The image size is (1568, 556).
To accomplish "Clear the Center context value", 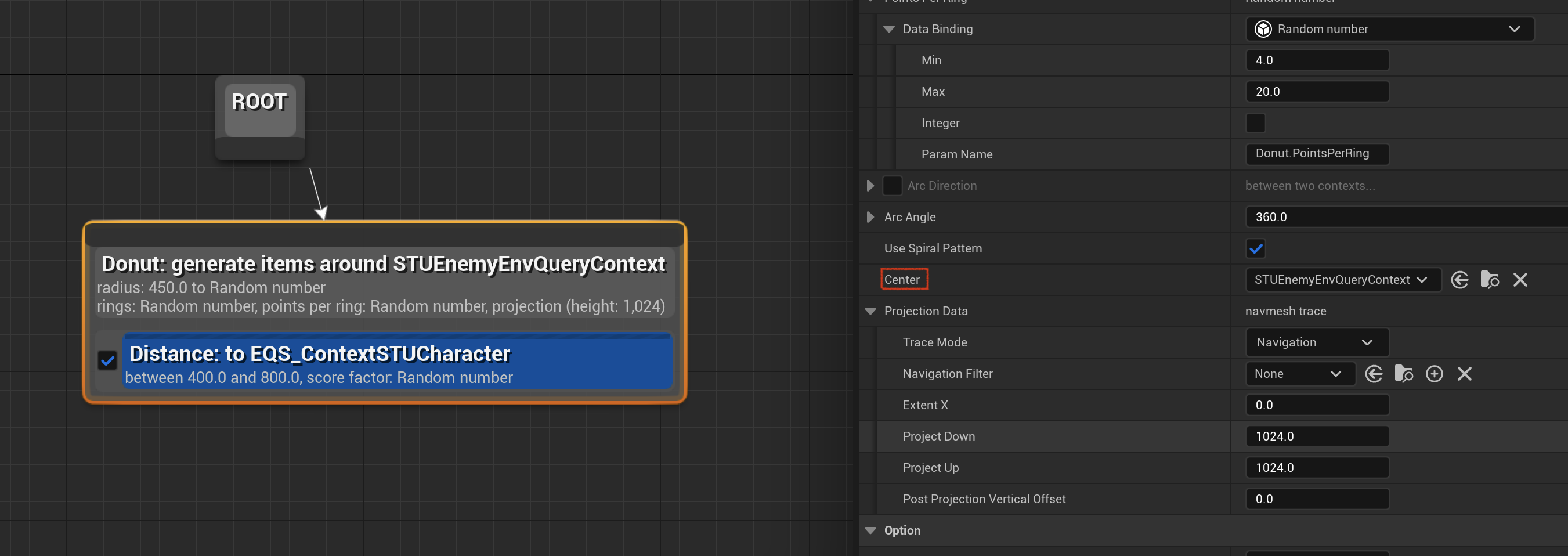I will click(x=1520, y=280).
